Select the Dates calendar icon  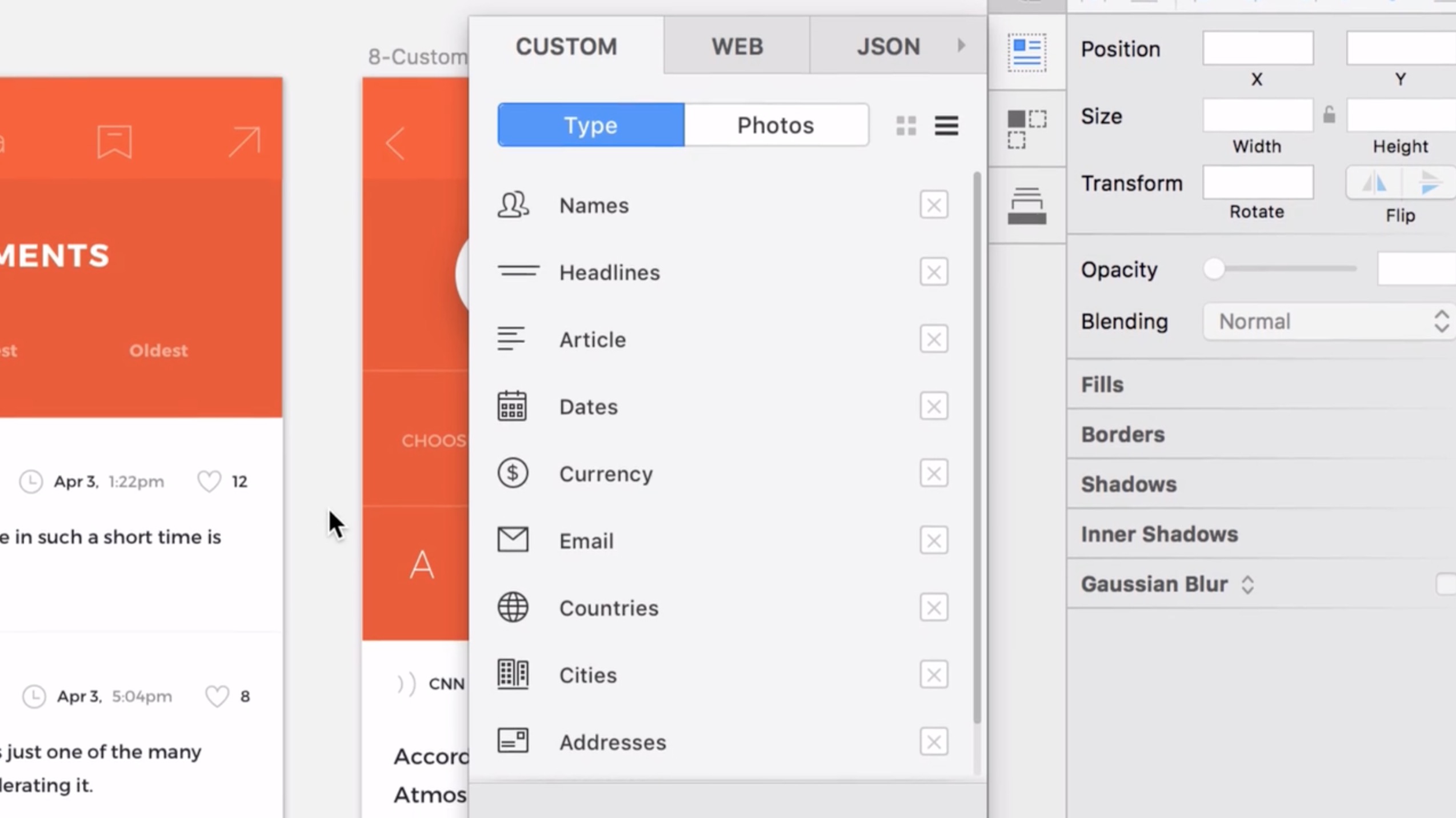tap(511, 406)
